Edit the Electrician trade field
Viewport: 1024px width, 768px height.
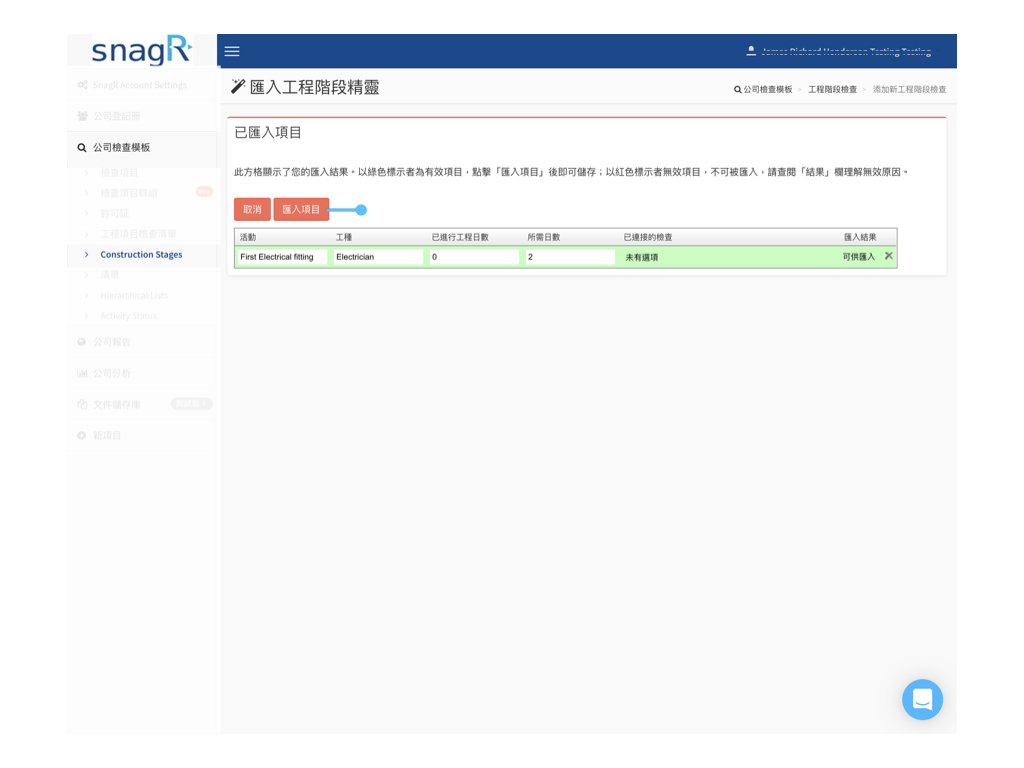pyautogui.click(x=377, y=257)
